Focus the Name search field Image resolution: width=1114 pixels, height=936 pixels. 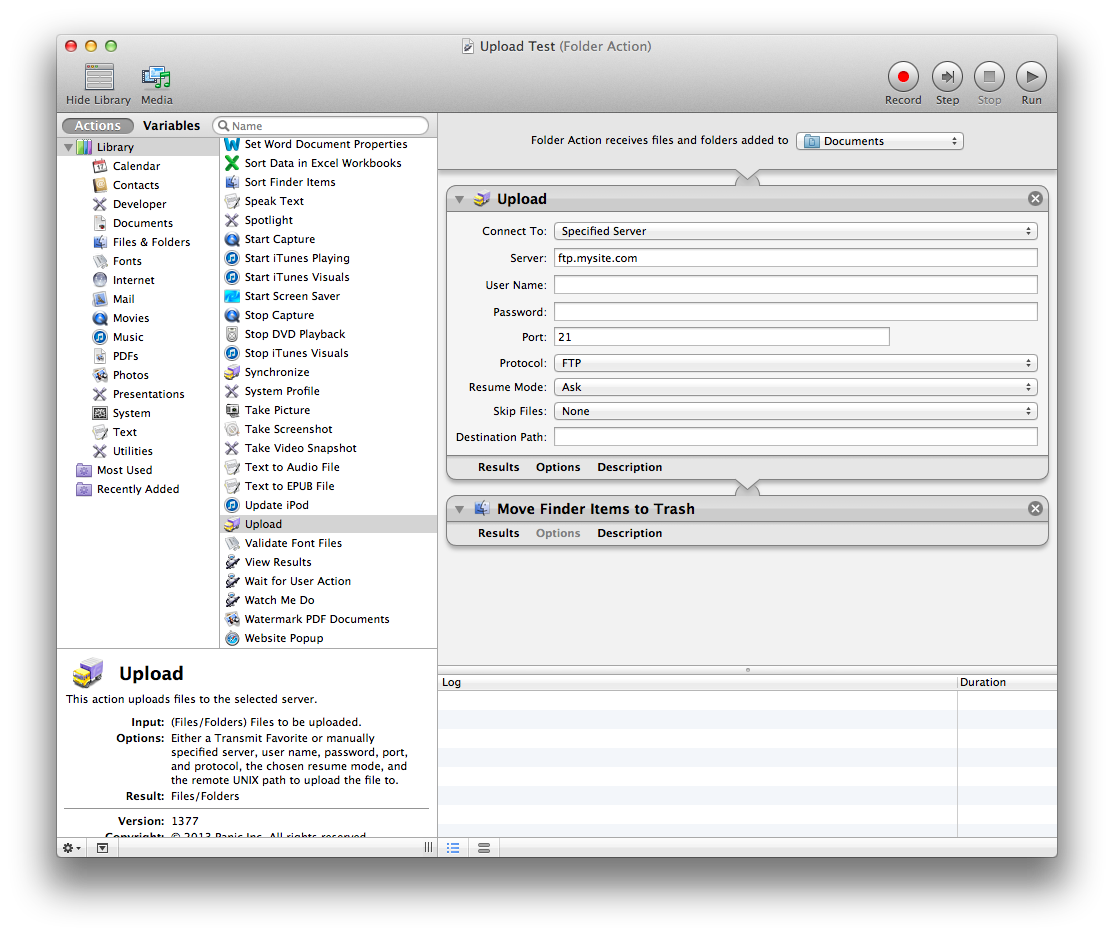(x=320, y=126)
